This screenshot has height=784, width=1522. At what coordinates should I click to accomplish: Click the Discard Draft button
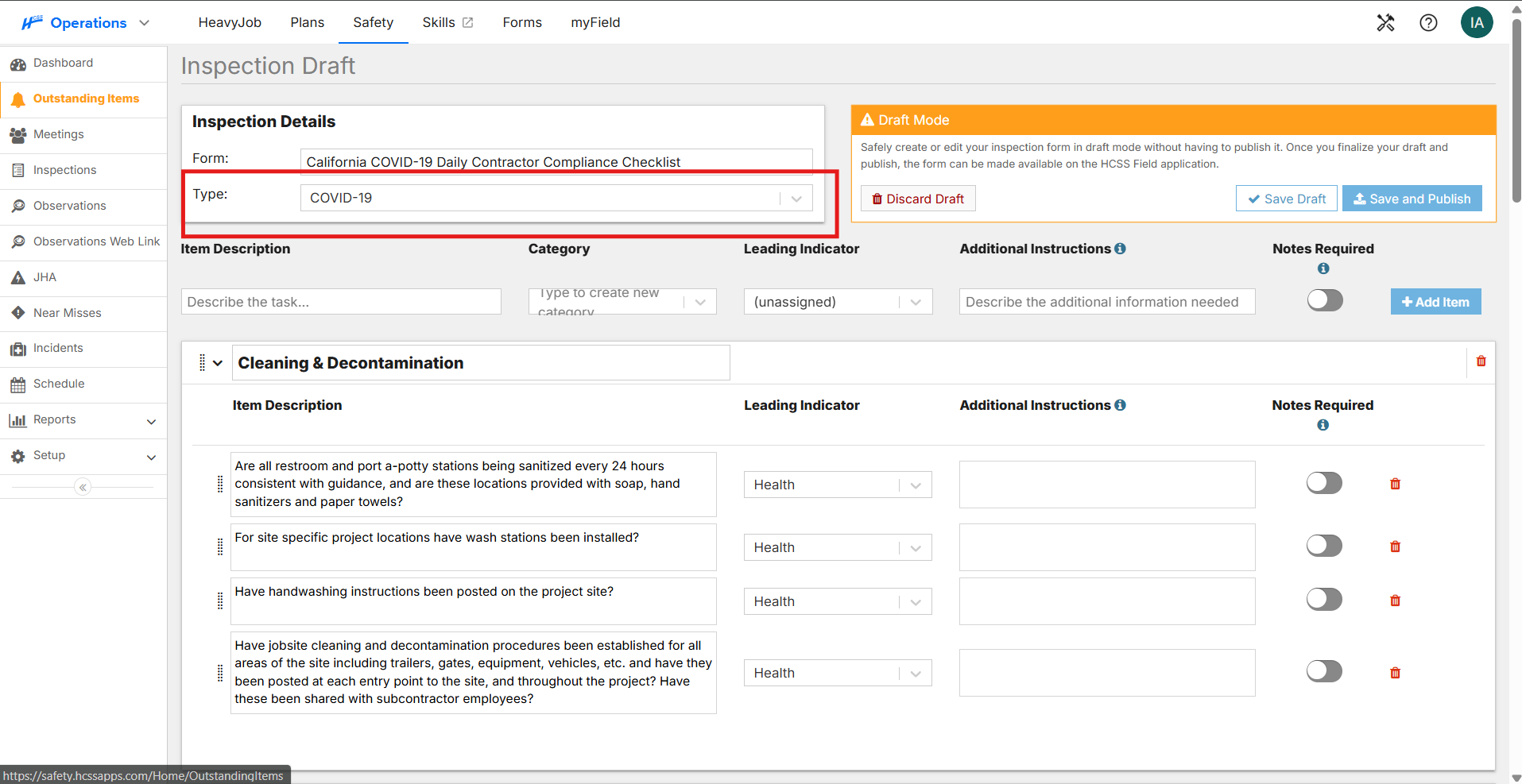(x=918, y=199)
